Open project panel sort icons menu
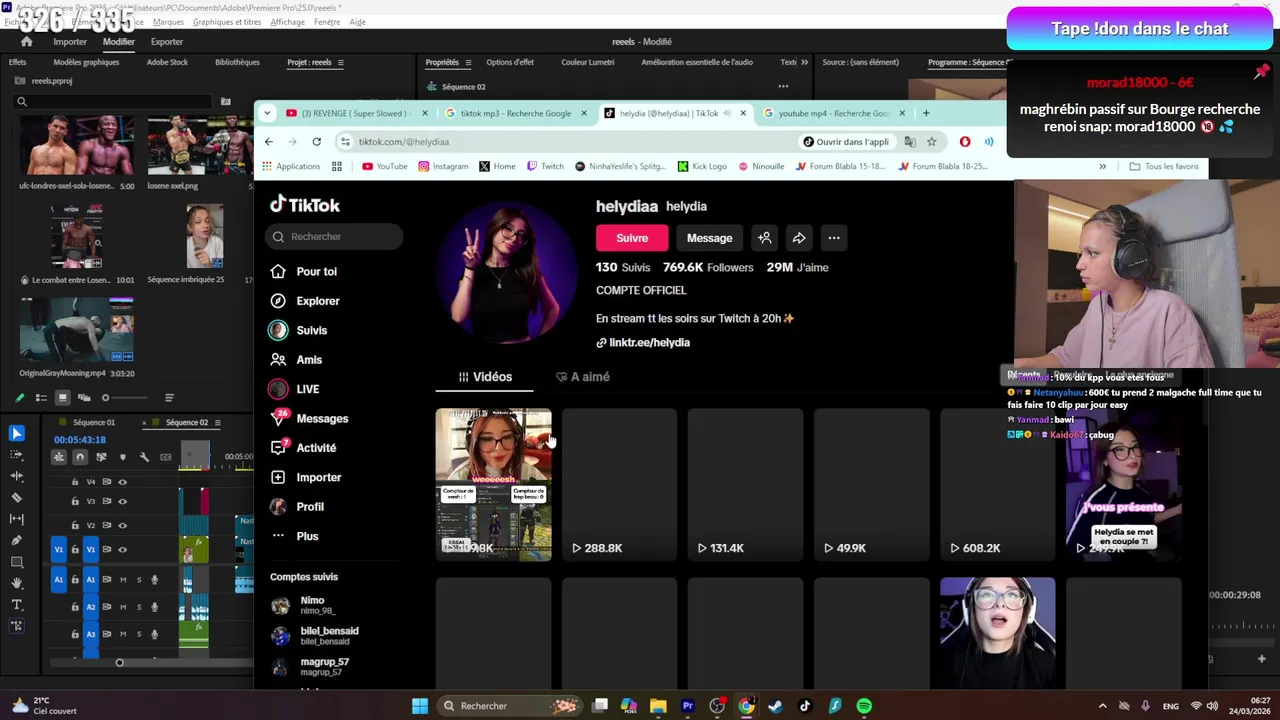Viewport: 1280px width, 720px height. coord(169,398)
